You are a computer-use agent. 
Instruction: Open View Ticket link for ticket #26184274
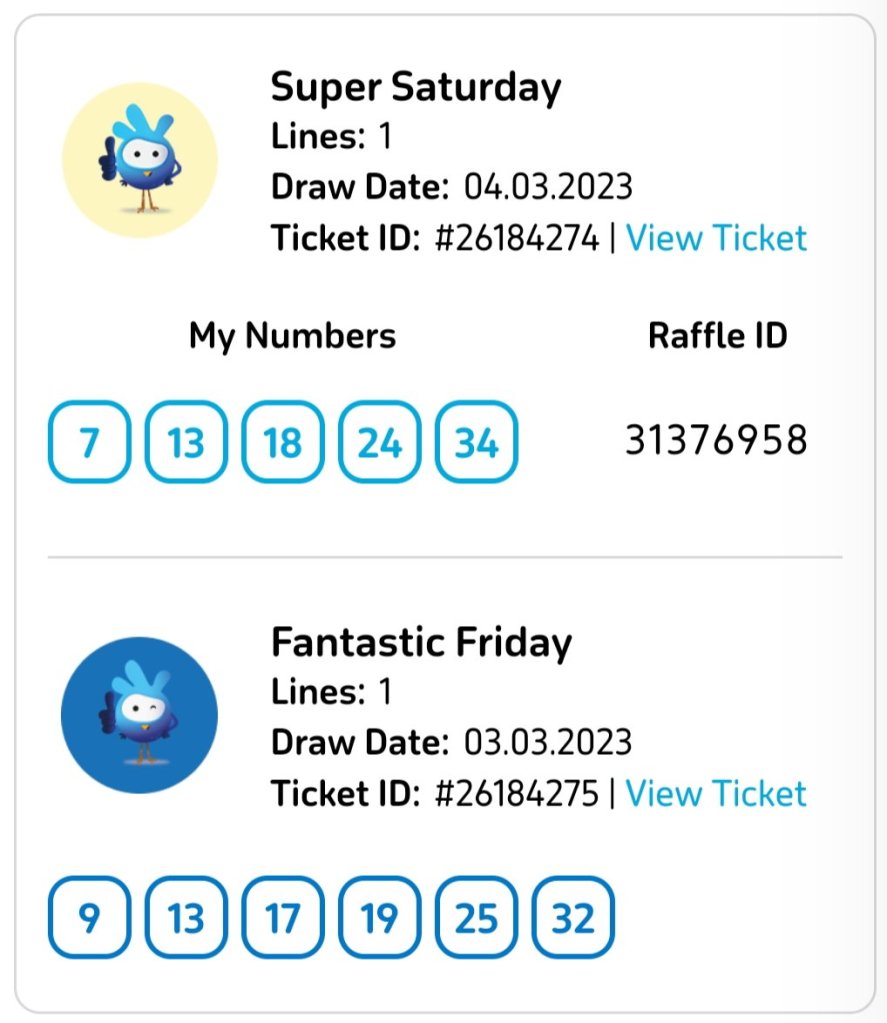click(x=716, y=238)
